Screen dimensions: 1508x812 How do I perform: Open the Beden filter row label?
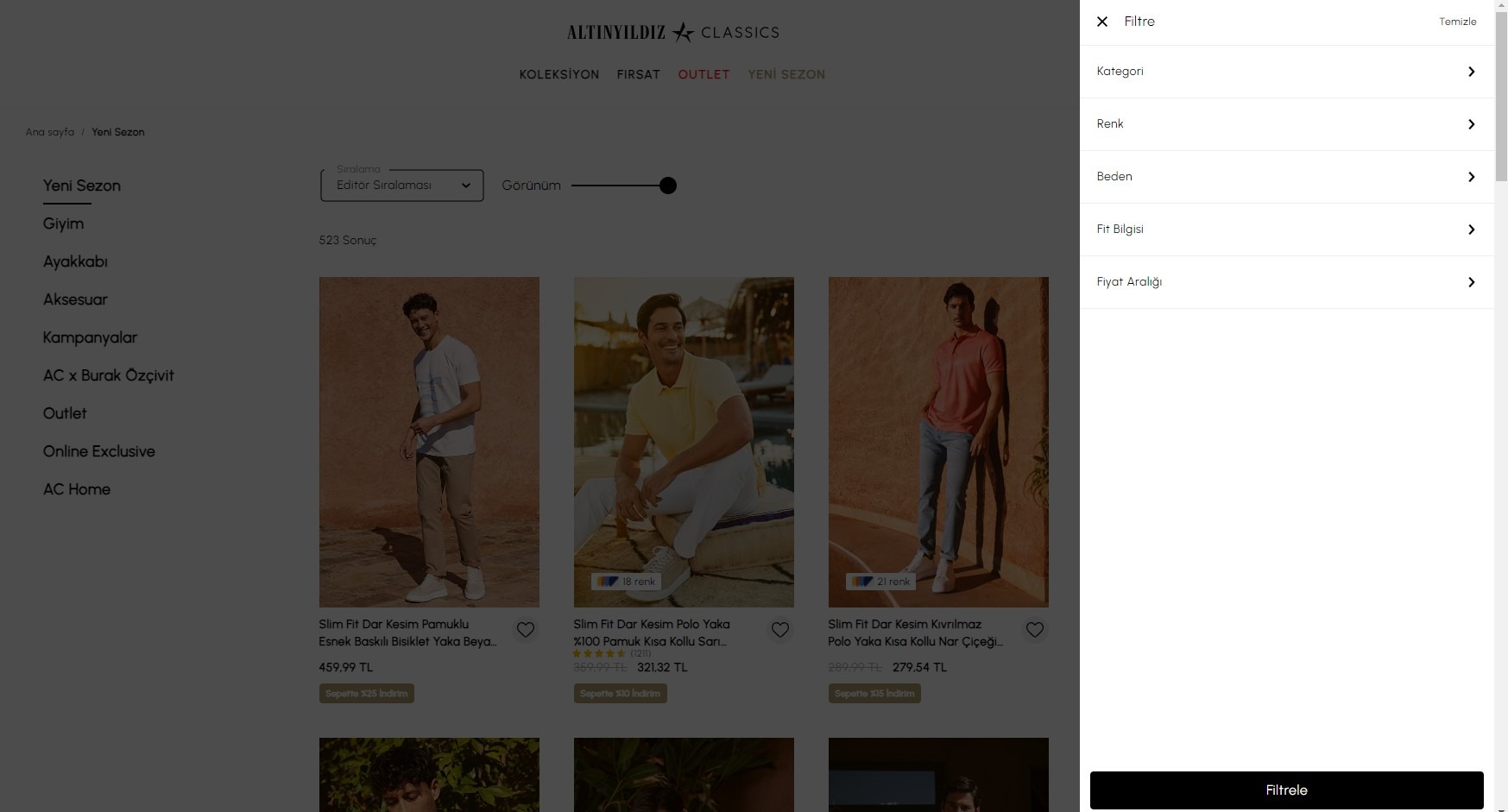pos(1114,177)
